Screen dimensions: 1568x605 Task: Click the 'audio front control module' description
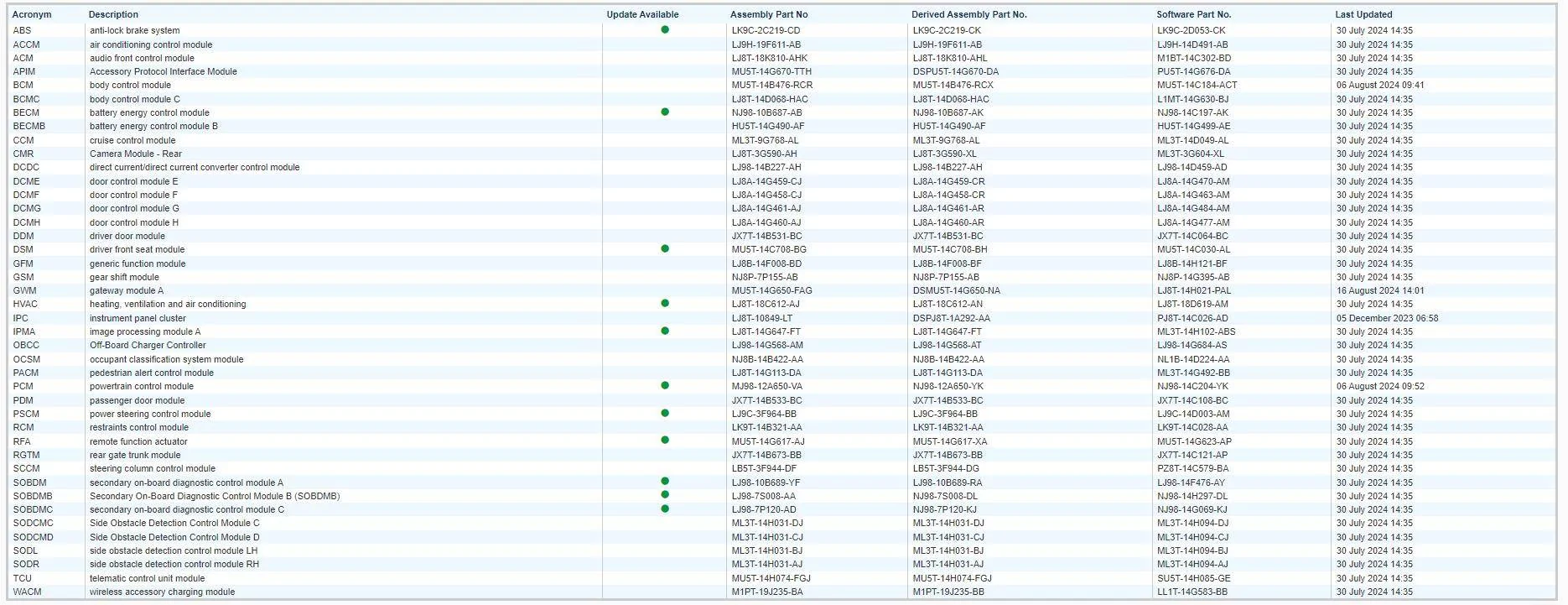tap(142, 58)
